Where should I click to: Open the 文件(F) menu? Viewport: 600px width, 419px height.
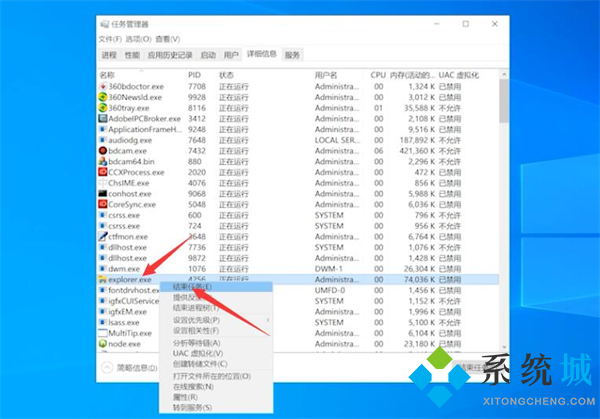tap(110, 39)
